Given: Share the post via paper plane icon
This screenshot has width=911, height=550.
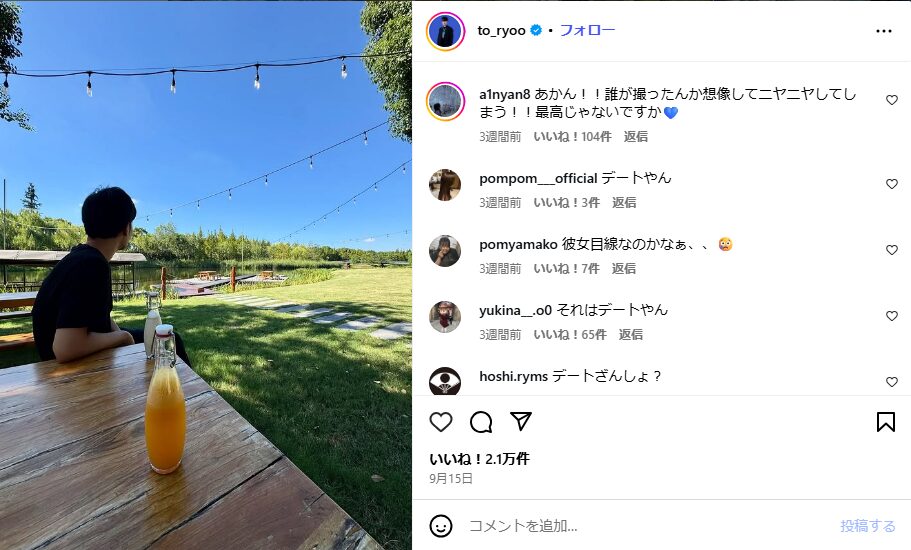Looking at the screenshot, I should click(521, 421).
